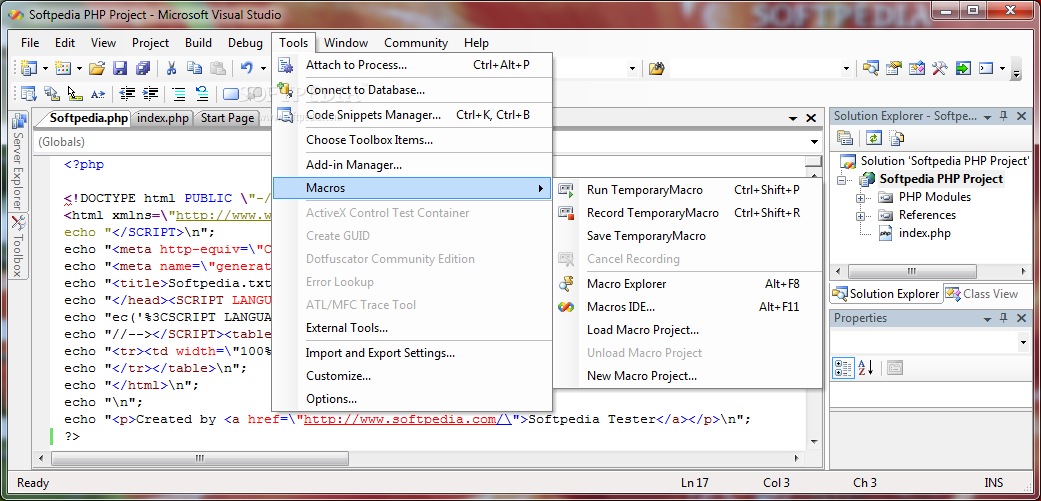Viewport: 1041px width, 501px height.
Task: Click Show All Files in Solution Explorer
Action: pos(897,138)
